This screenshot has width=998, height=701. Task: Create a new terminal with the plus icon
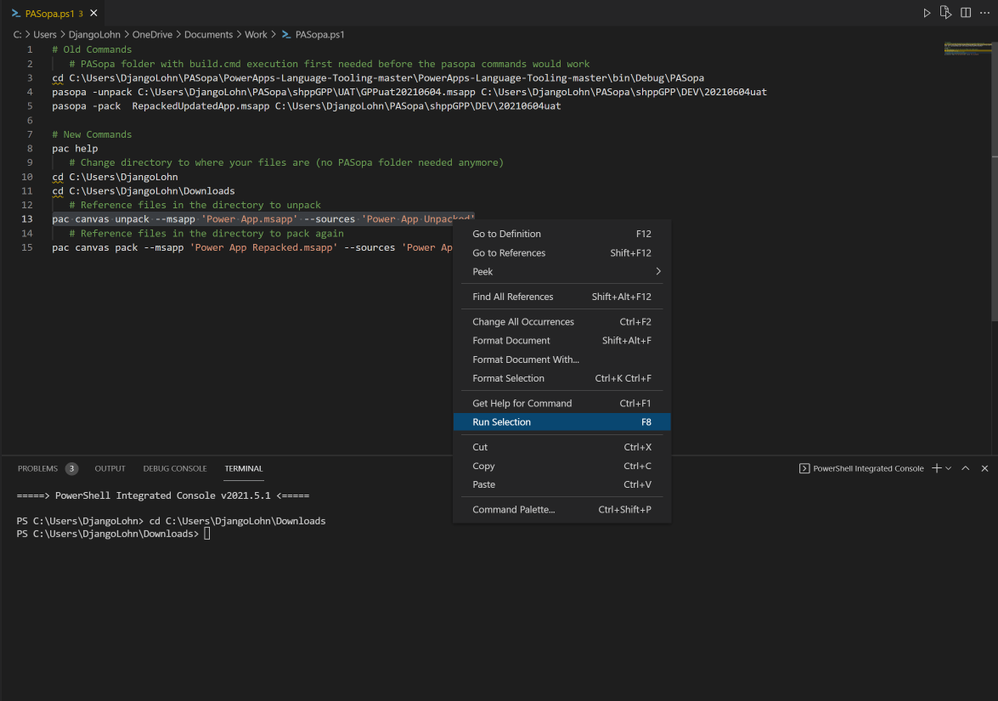tap(935, 468)
